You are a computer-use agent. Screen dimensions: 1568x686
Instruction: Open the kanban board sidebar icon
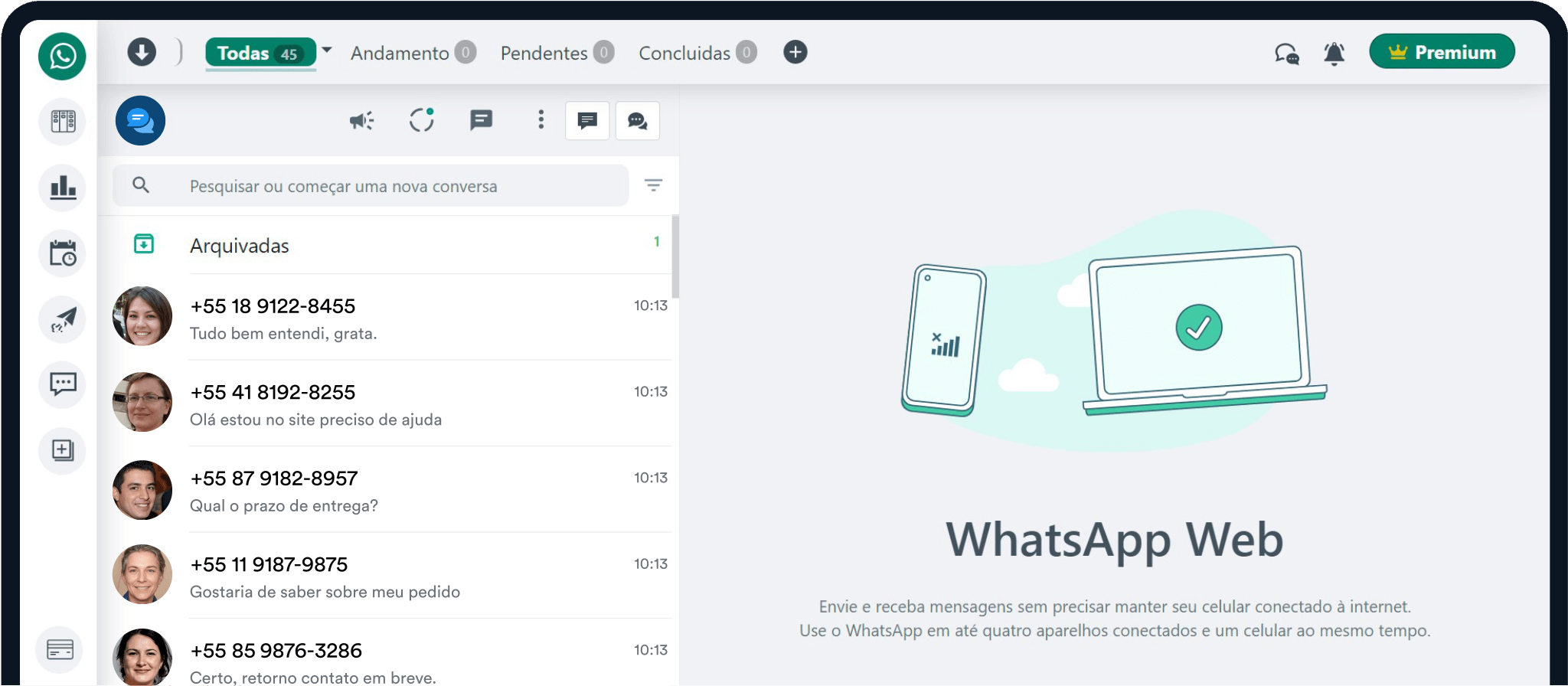click(63, 122)
